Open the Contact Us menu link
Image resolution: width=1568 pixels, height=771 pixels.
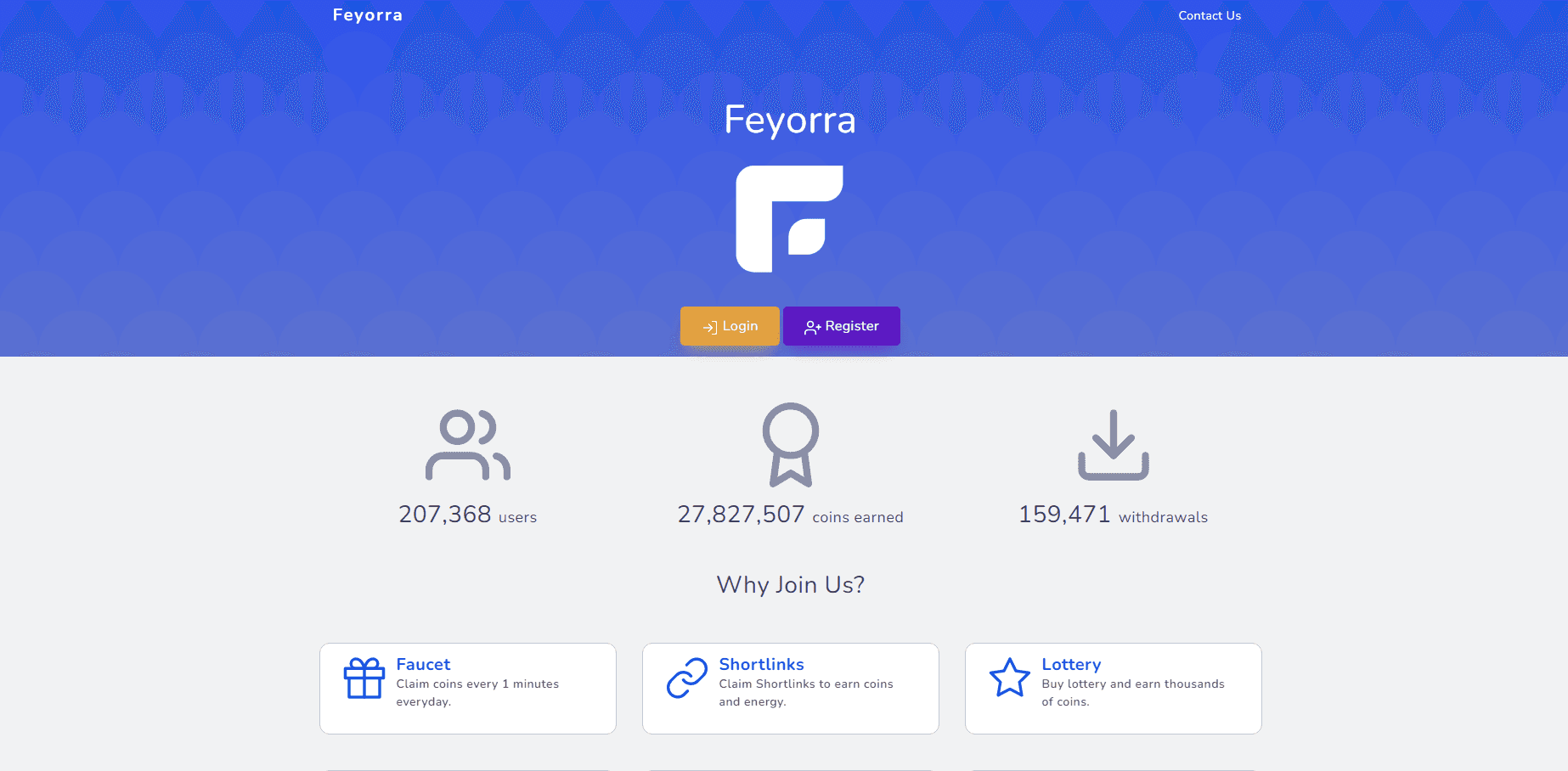pos(1209,15)
